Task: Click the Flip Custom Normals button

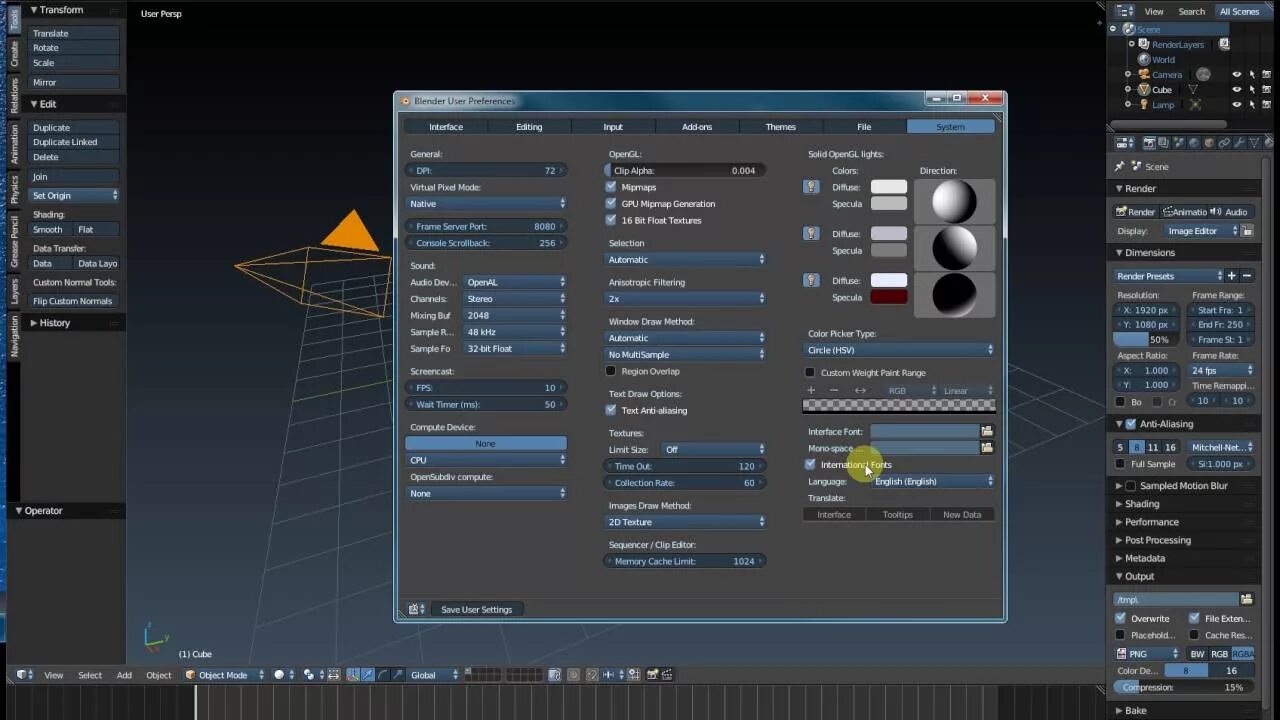Action: point(74,301)
